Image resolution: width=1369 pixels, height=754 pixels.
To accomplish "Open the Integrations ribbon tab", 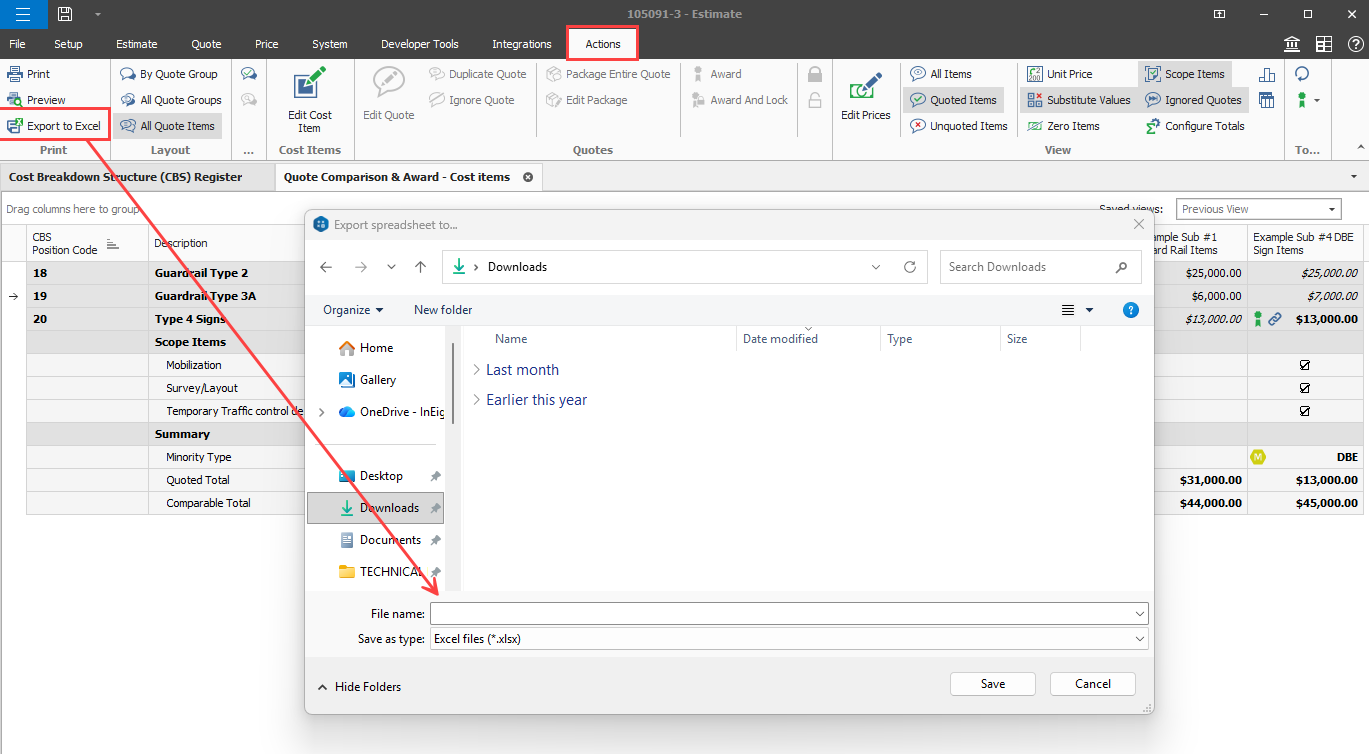I will point(521,44).
